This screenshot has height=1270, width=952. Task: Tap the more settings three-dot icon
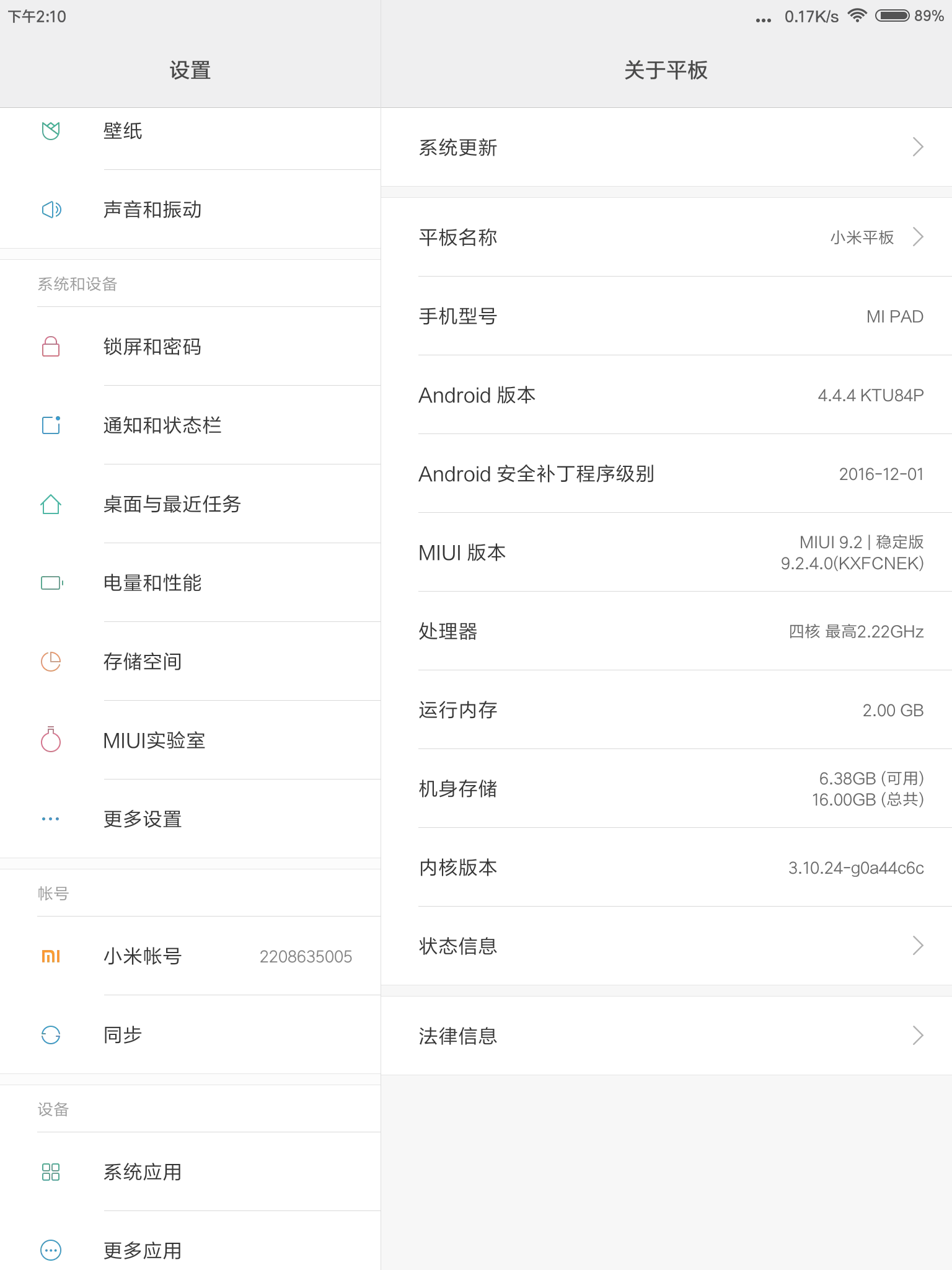(51, 819)
